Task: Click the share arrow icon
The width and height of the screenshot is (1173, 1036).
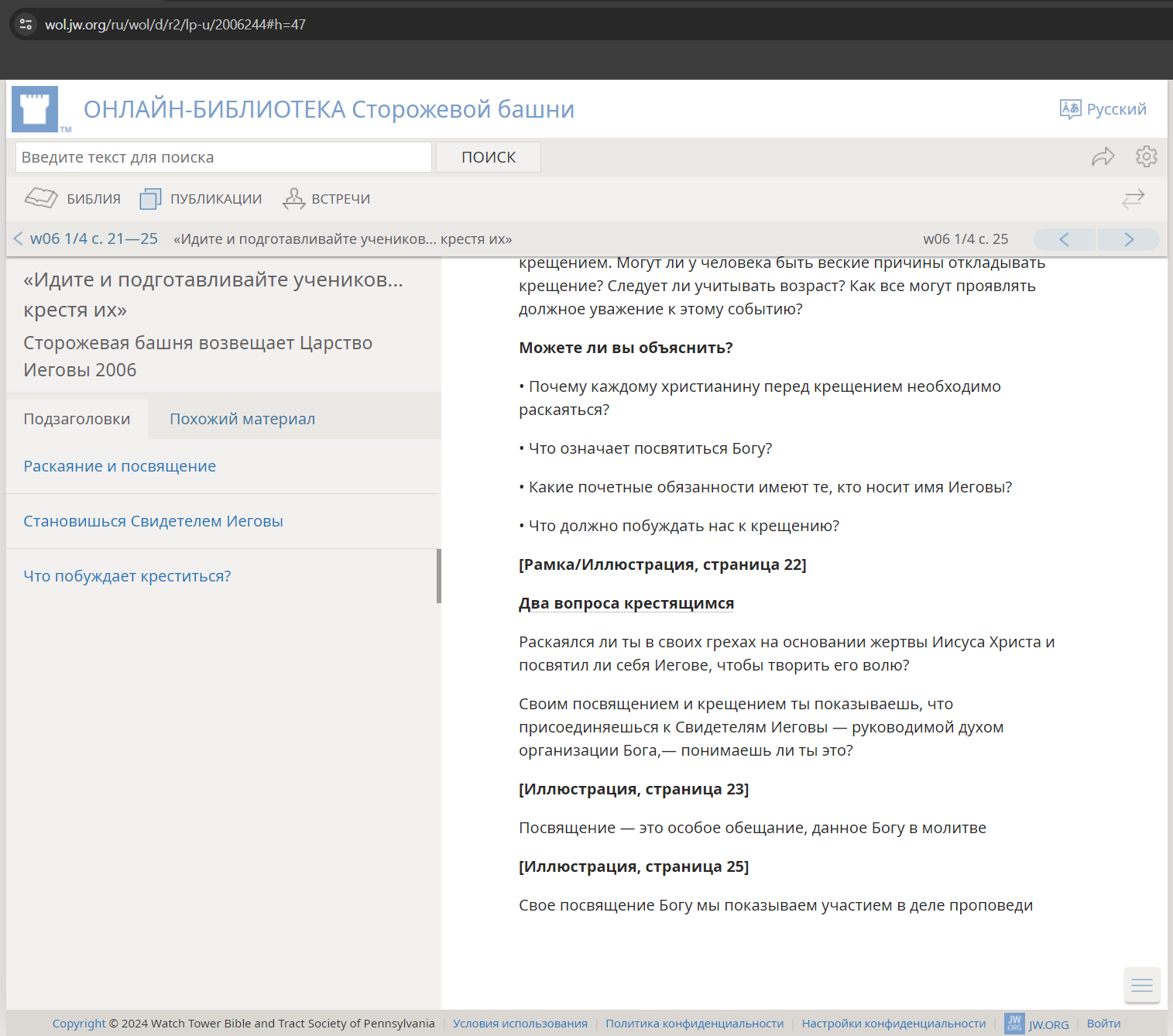Action: tap(1103, 157)
